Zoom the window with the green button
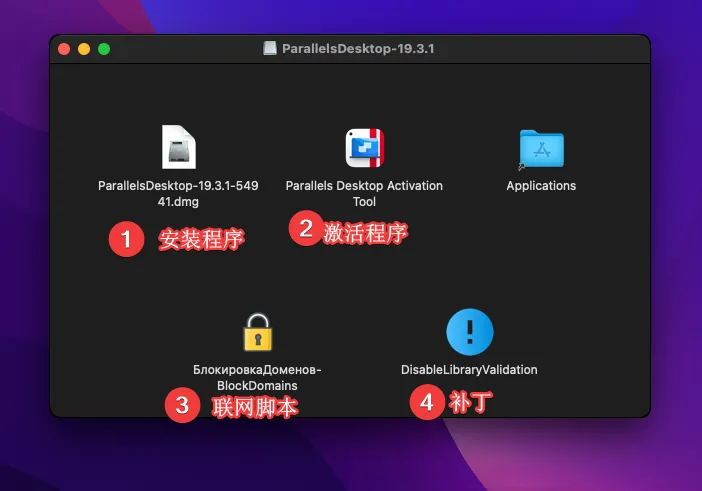 click(x=103, y=48)
